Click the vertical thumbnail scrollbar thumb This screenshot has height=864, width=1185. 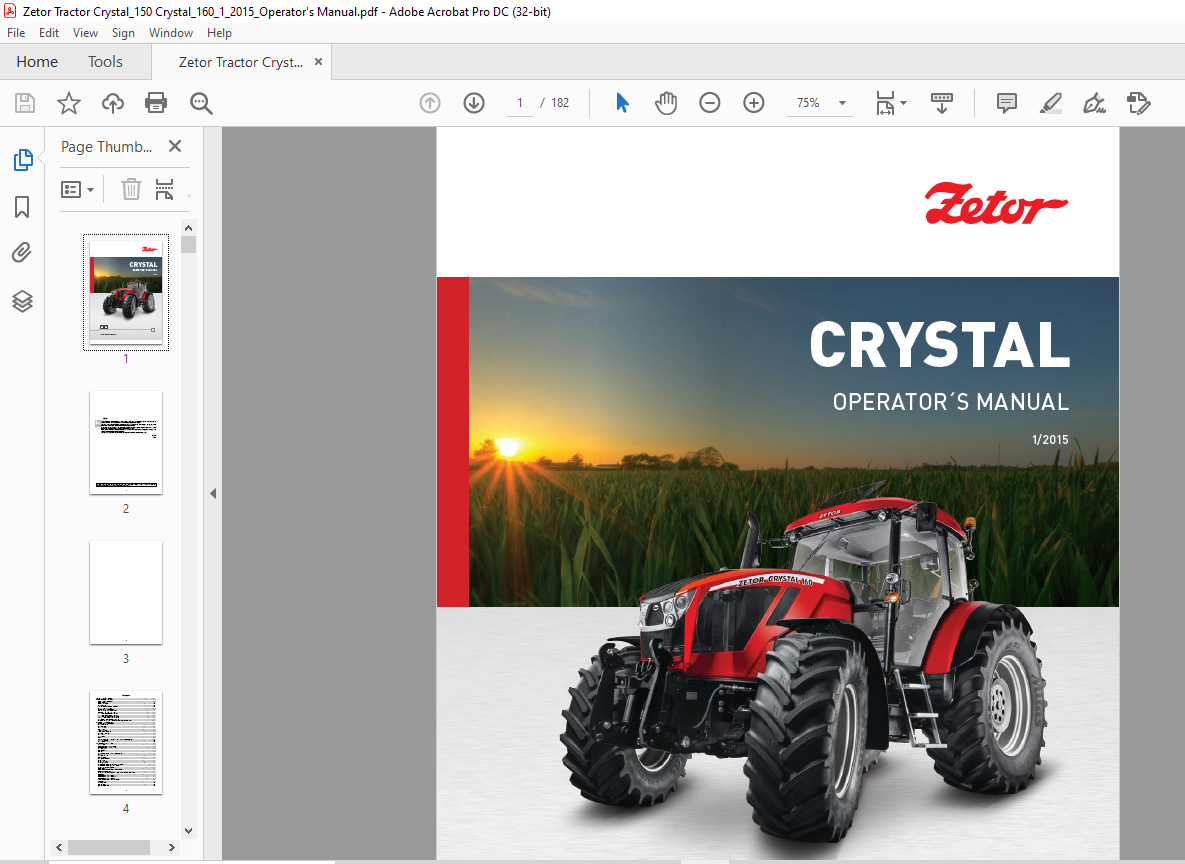[189, 244]
